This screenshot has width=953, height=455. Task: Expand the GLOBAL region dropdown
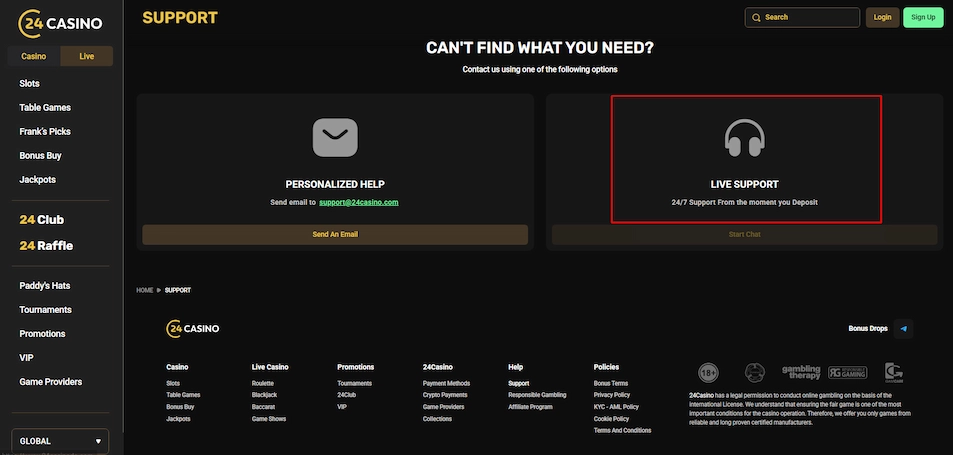pos(60,441)
